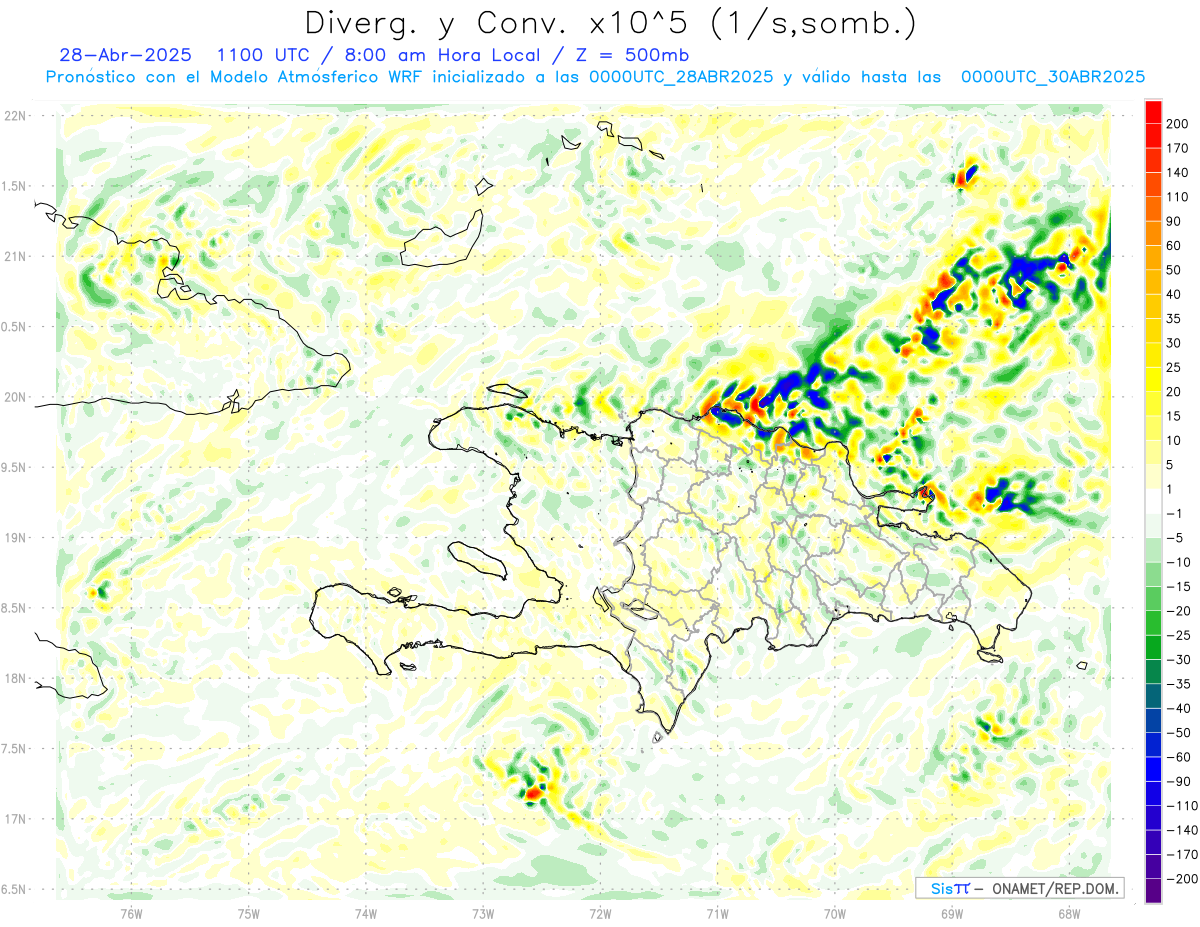Click the "-140" colorbar value

(x=1182, y=830)
